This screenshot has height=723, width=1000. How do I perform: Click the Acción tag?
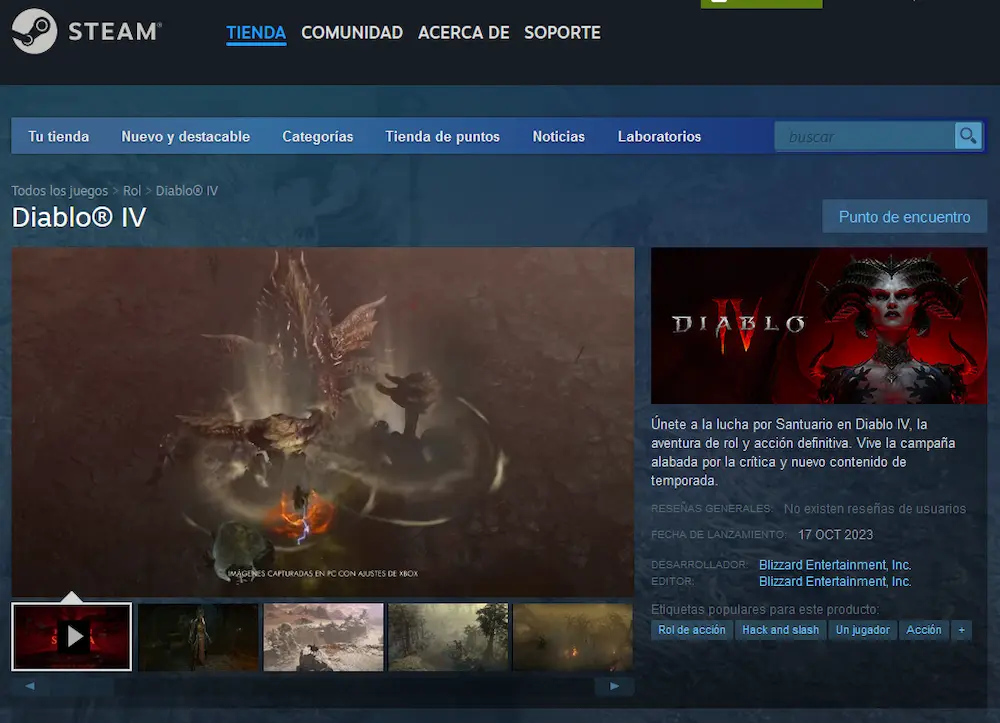[x=924, y=630]
